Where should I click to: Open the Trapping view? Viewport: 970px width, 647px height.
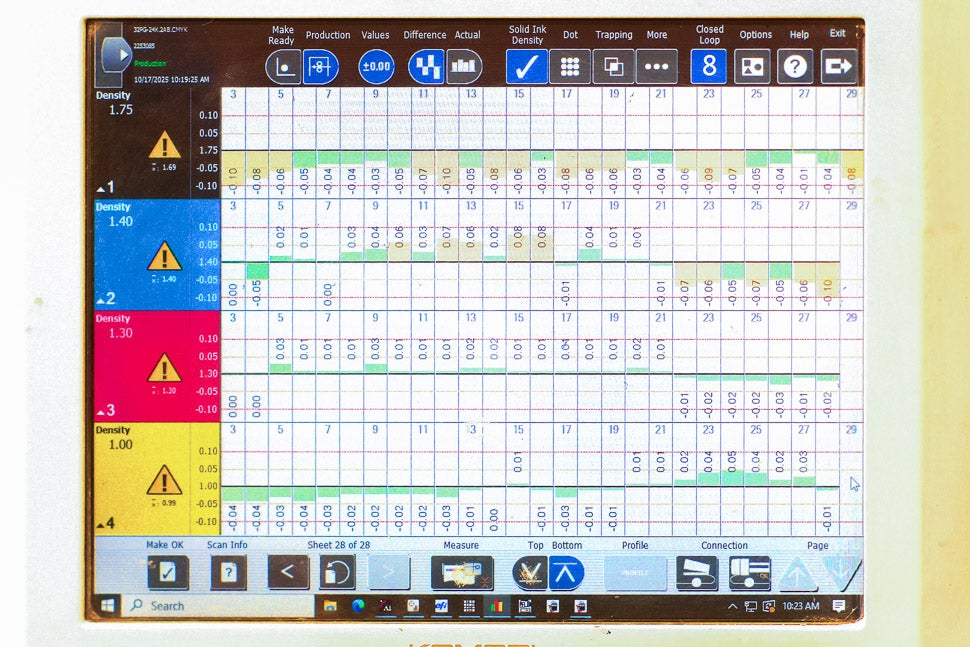613,67
